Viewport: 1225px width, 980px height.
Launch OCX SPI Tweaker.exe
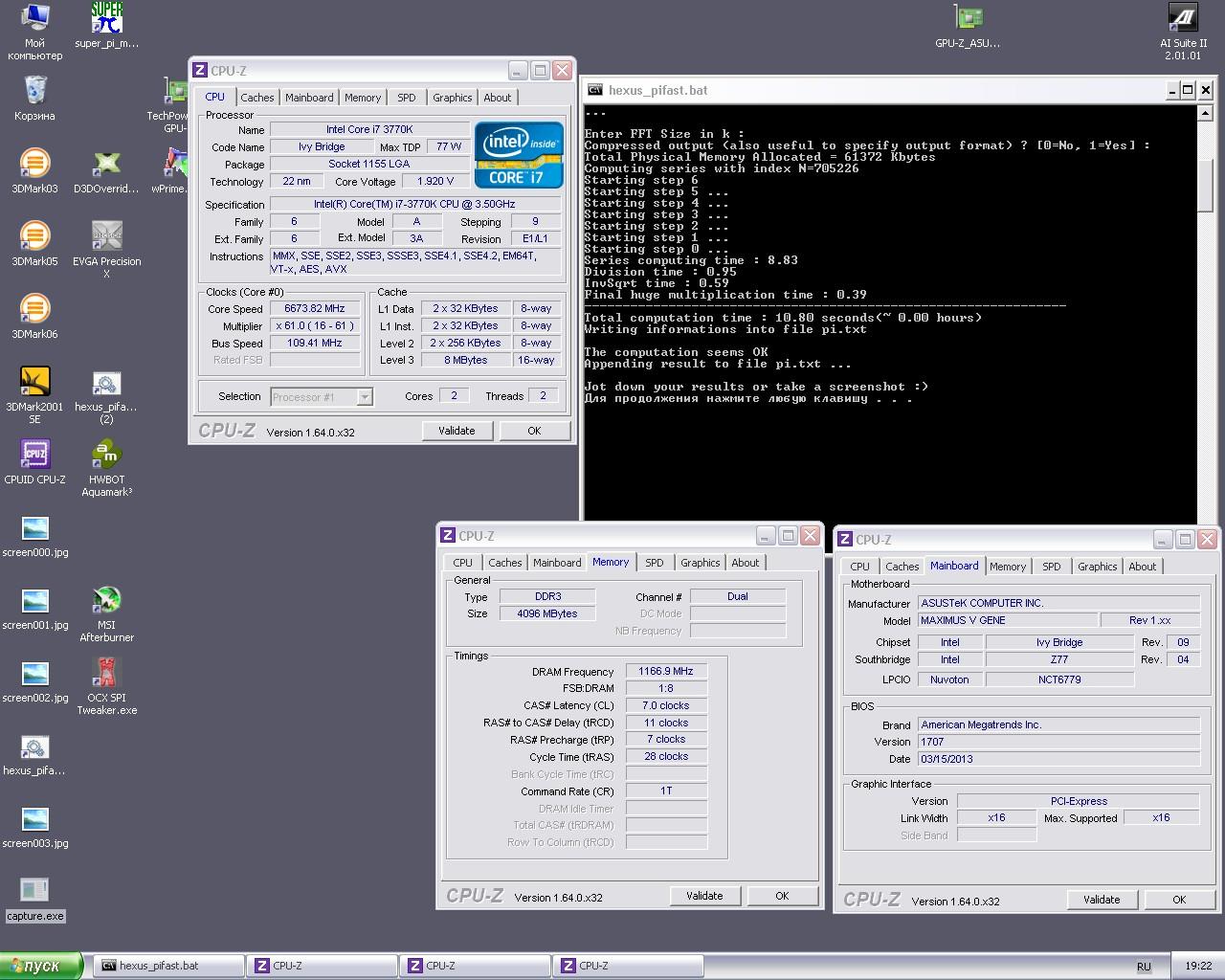[x=106, y=685]
